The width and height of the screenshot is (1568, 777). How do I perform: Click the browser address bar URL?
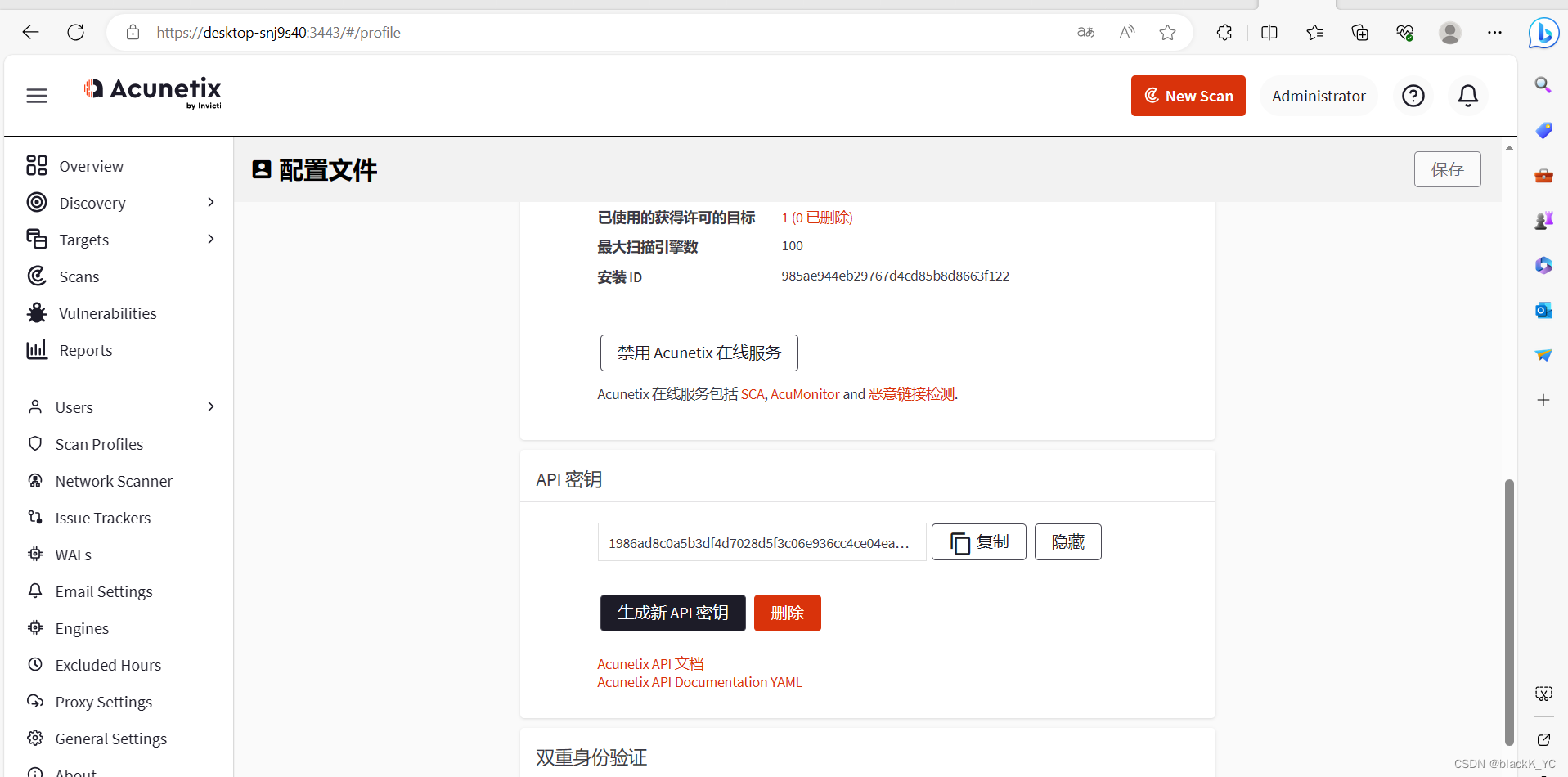[278, 32]
